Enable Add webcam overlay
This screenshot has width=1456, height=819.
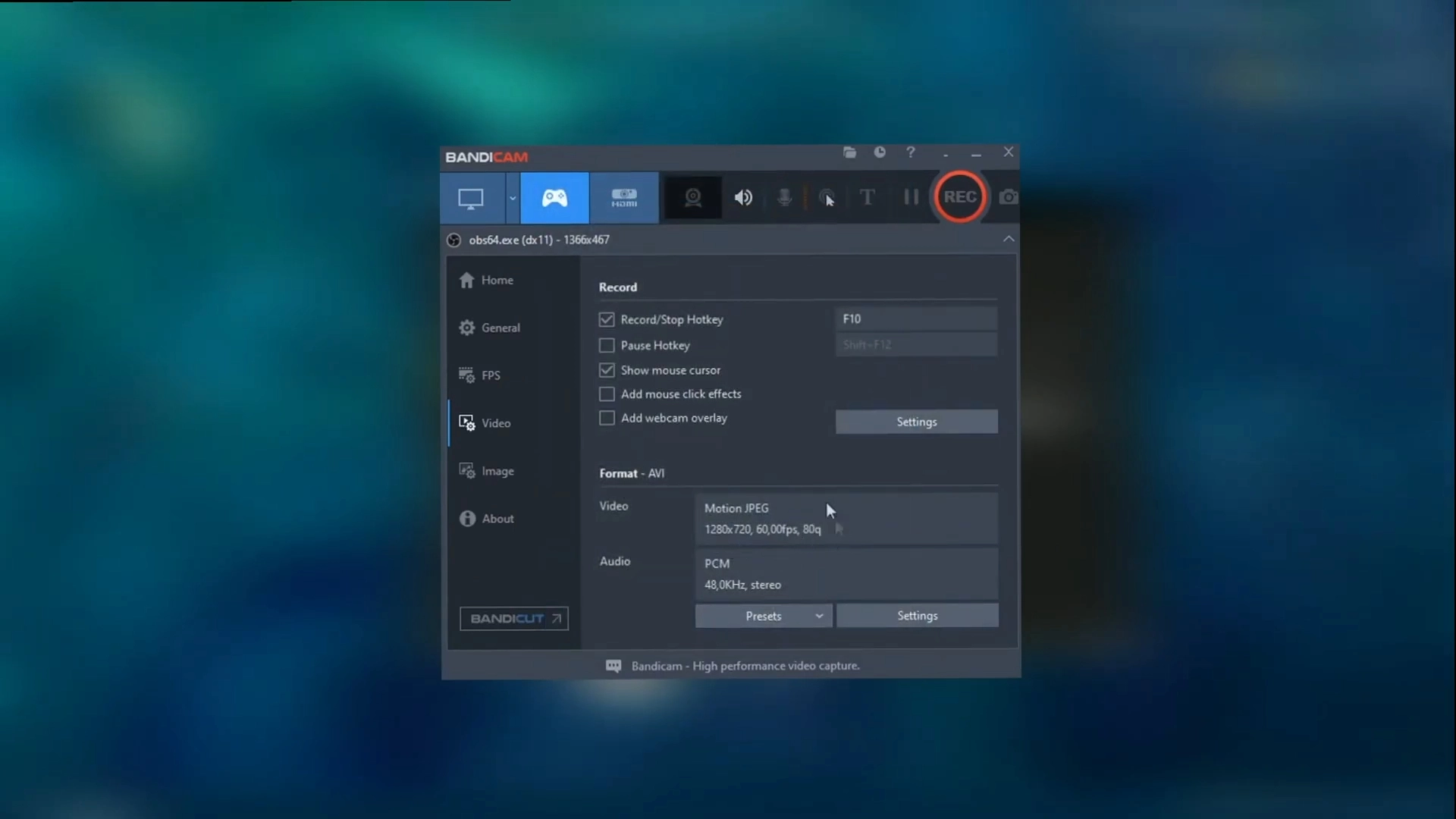pyautogui.click(x=607, y=419)
